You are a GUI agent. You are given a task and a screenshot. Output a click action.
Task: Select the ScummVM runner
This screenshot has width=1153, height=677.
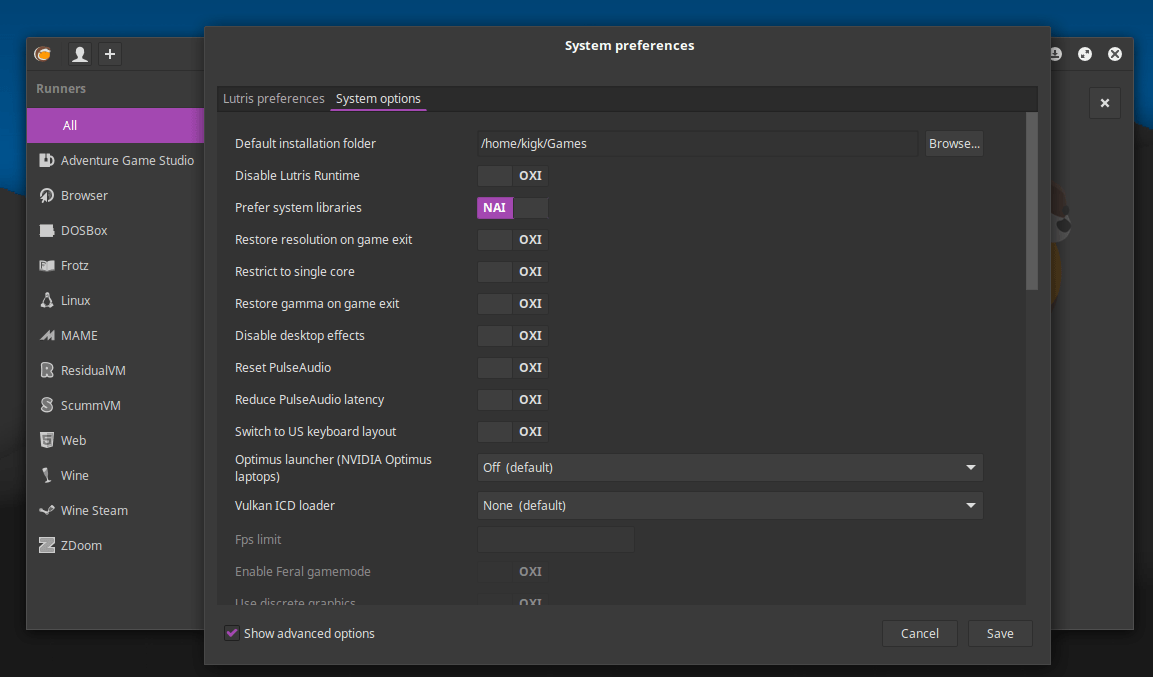point(115,405)
